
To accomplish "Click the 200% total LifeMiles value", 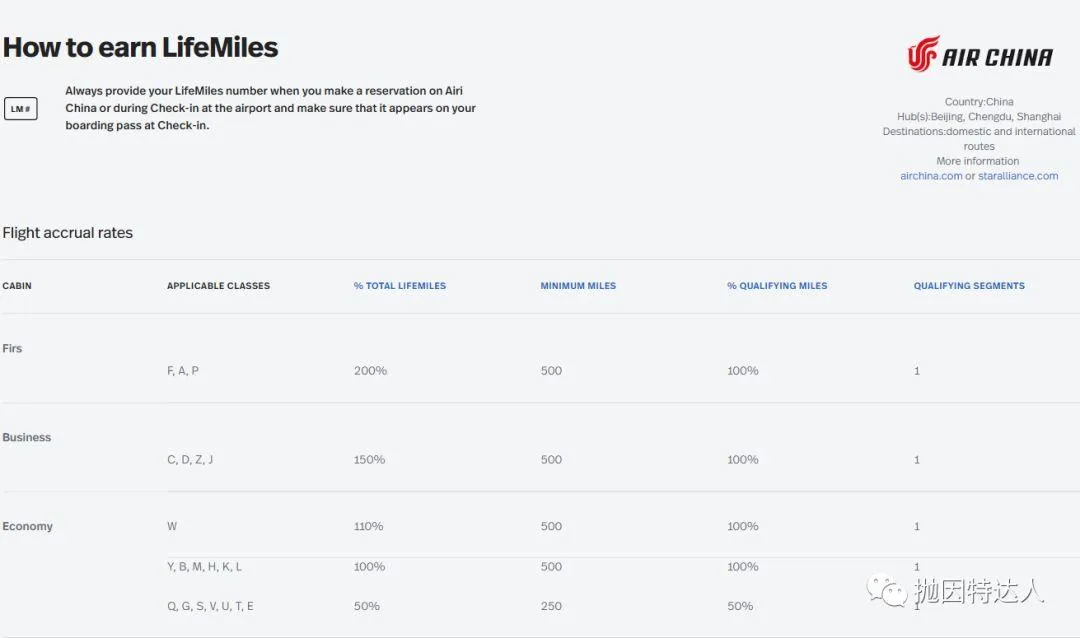I will point(370,371).
